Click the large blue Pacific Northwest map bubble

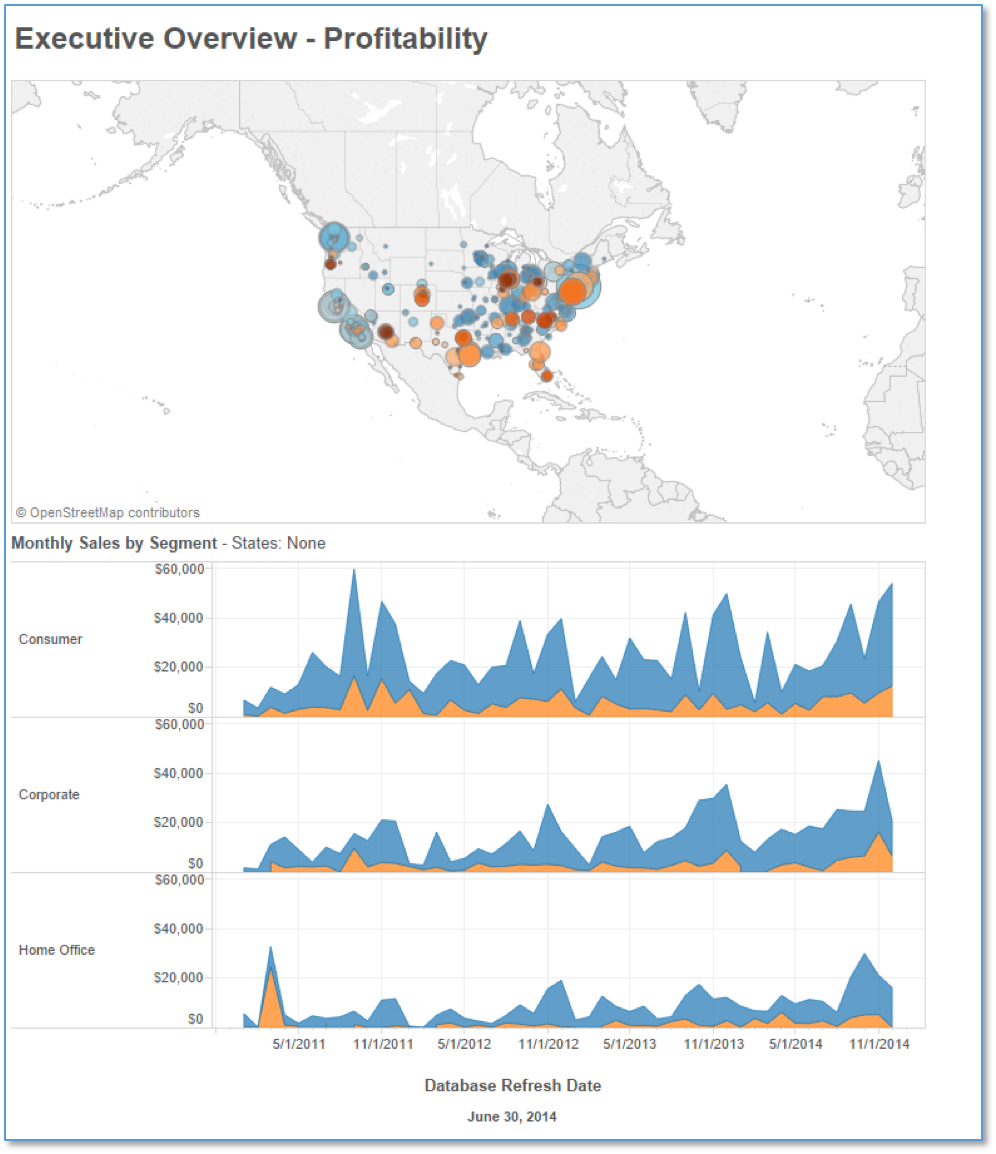(x=334, y=237)
